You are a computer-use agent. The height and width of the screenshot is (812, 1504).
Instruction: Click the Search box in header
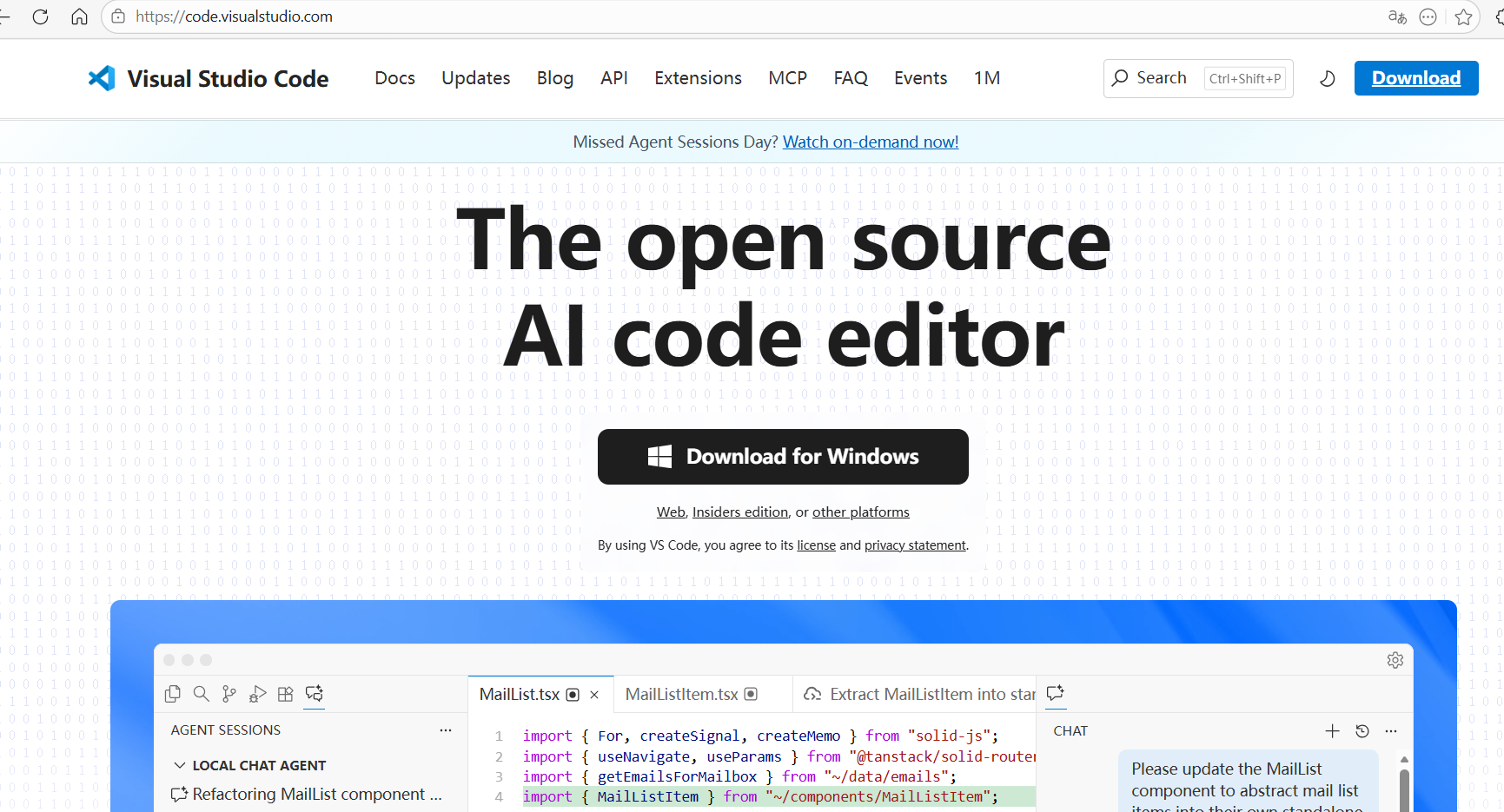[1198, 78]
